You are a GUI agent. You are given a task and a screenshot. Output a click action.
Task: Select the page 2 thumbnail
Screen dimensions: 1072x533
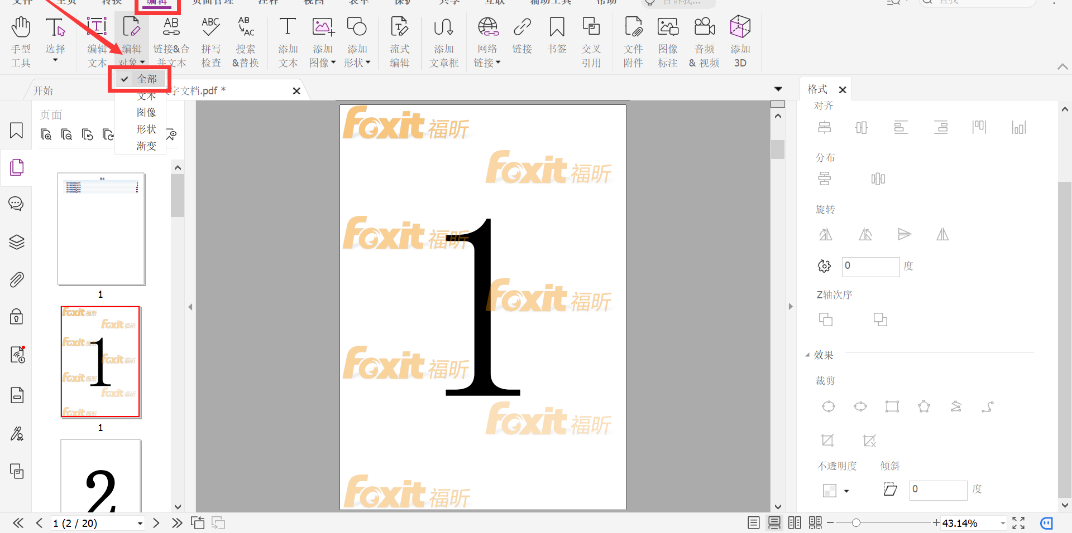[x=100, y=361]
